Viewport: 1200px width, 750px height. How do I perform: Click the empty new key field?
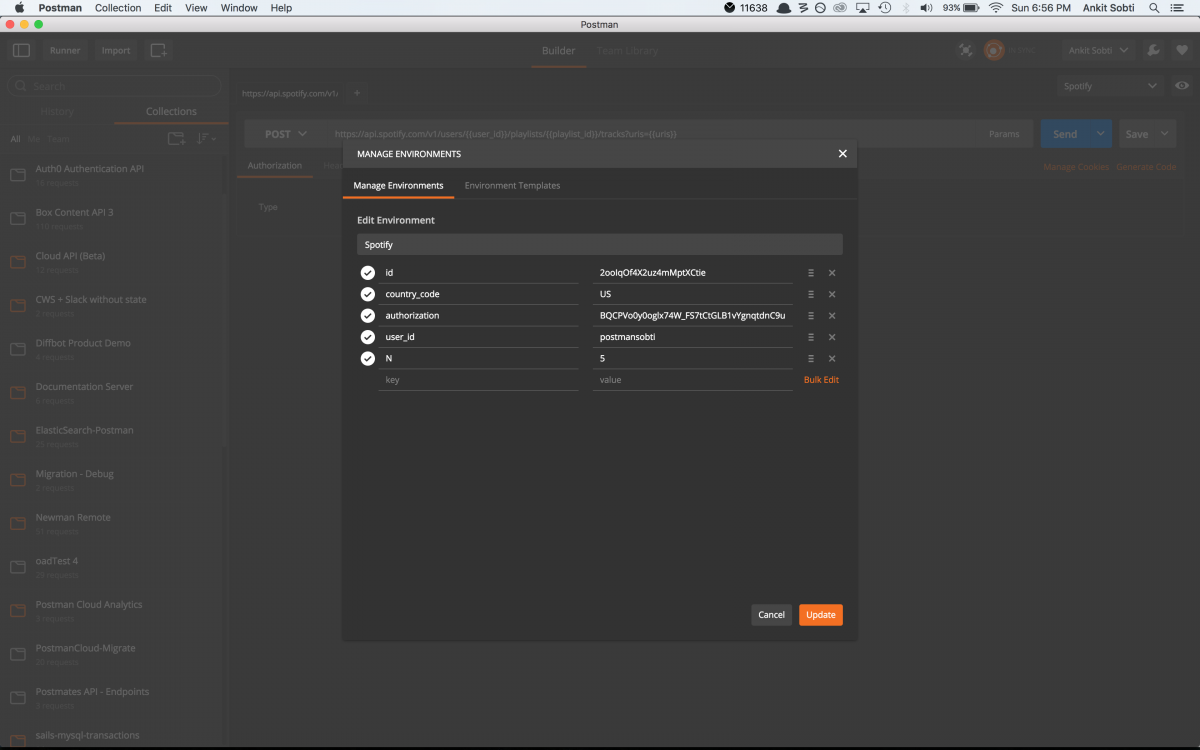pyautogui.click(x=479, y=380)
